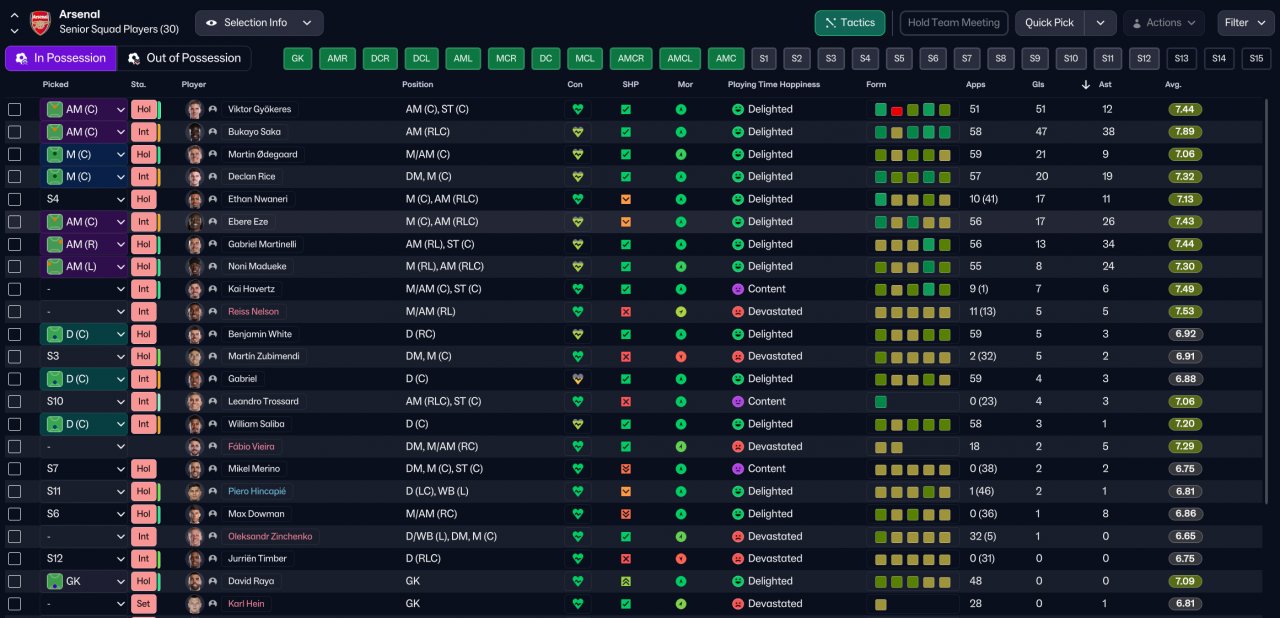Click the Arsenal club badge icon
Viewport: 1280px width, 618px height.
click(40, 22)
